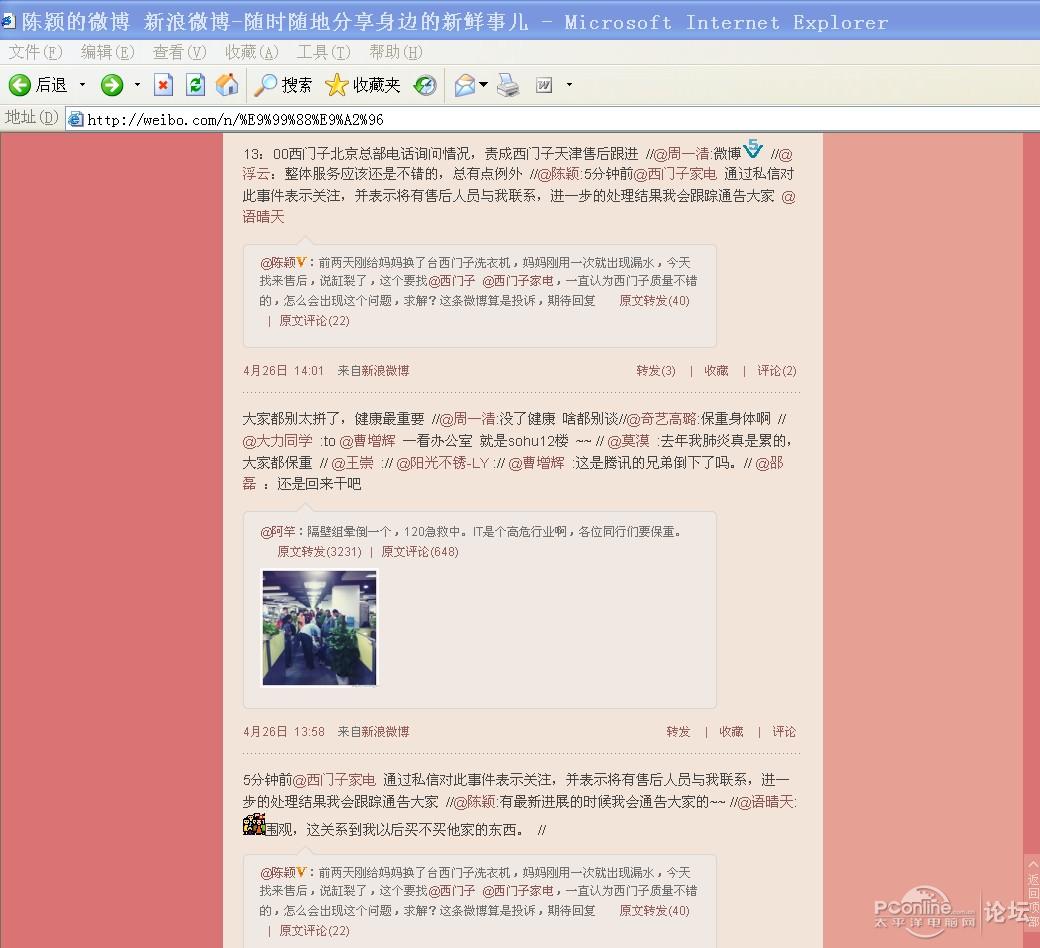Screen dimensions: 1040x948
Task: Open the dropdown arrow after the Word icon
Action: tap(569, 85)
